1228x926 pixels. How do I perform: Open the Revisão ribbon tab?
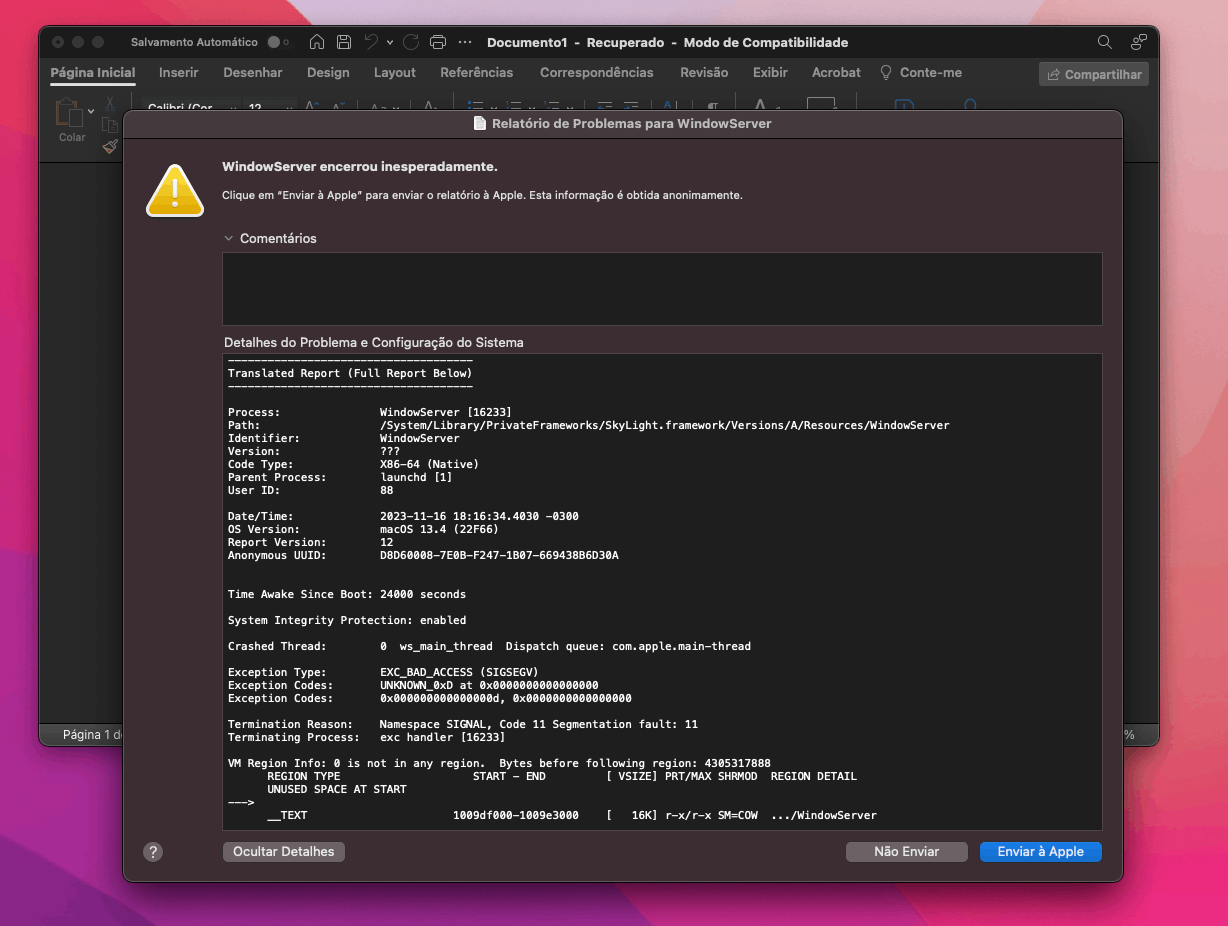(704, 72)
